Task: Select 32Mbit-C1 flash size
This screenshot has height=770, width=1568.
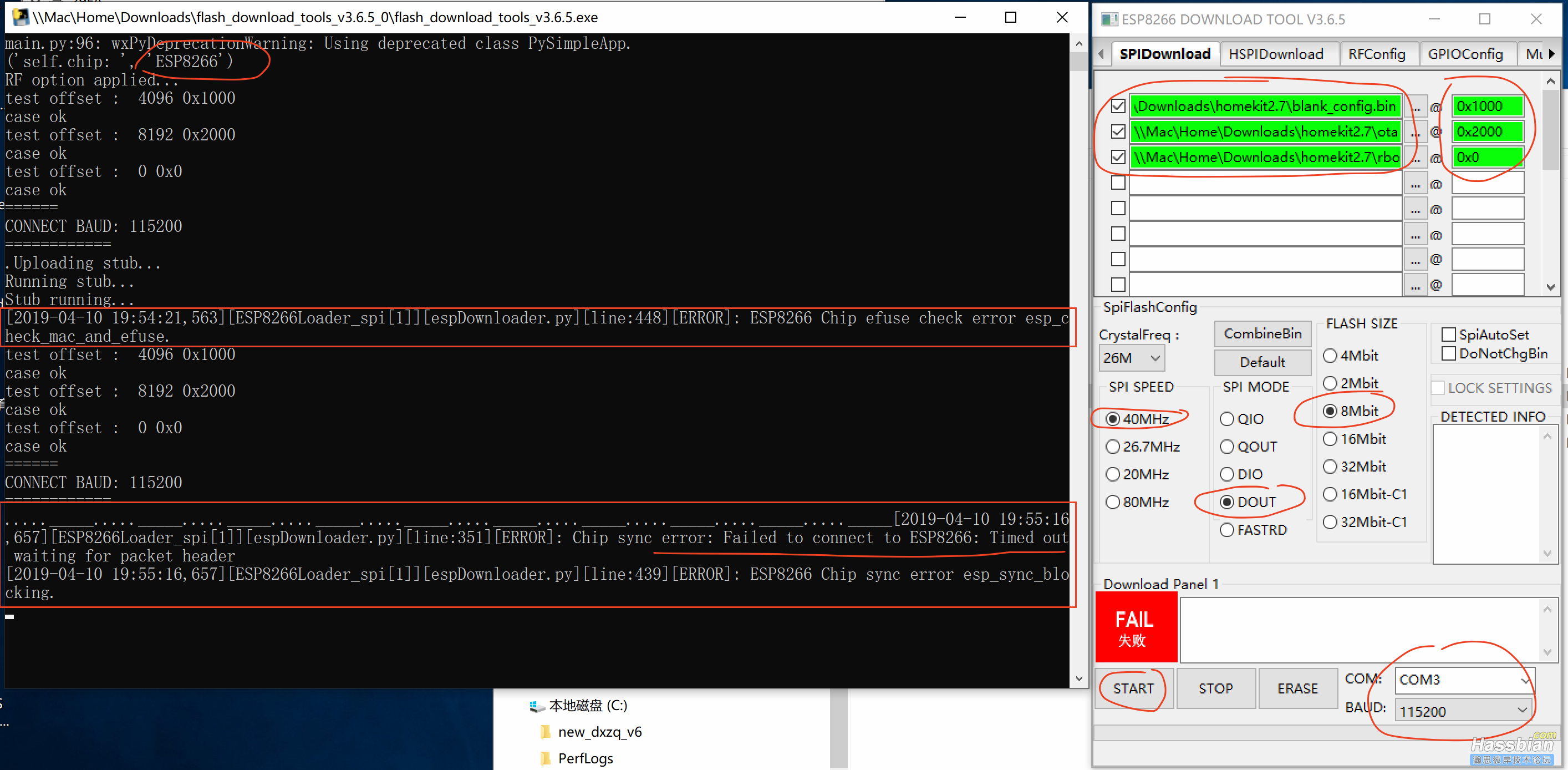Action: pos(1365,522)
